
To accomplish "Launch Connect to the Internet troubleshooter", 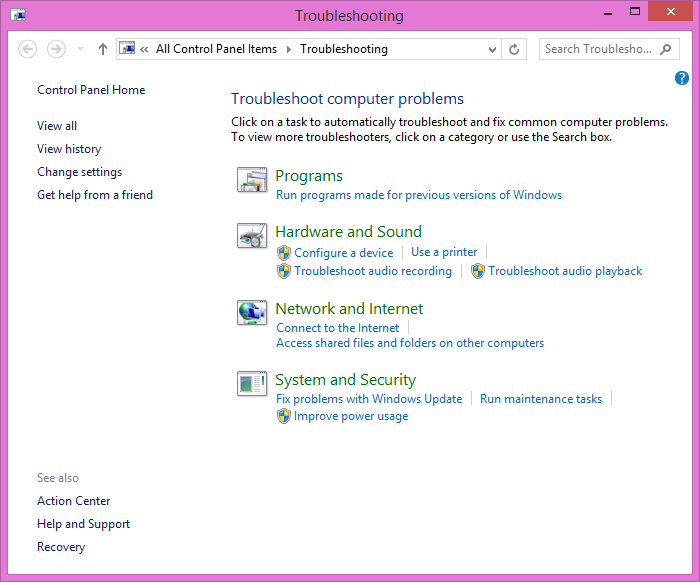I will 338,328.
